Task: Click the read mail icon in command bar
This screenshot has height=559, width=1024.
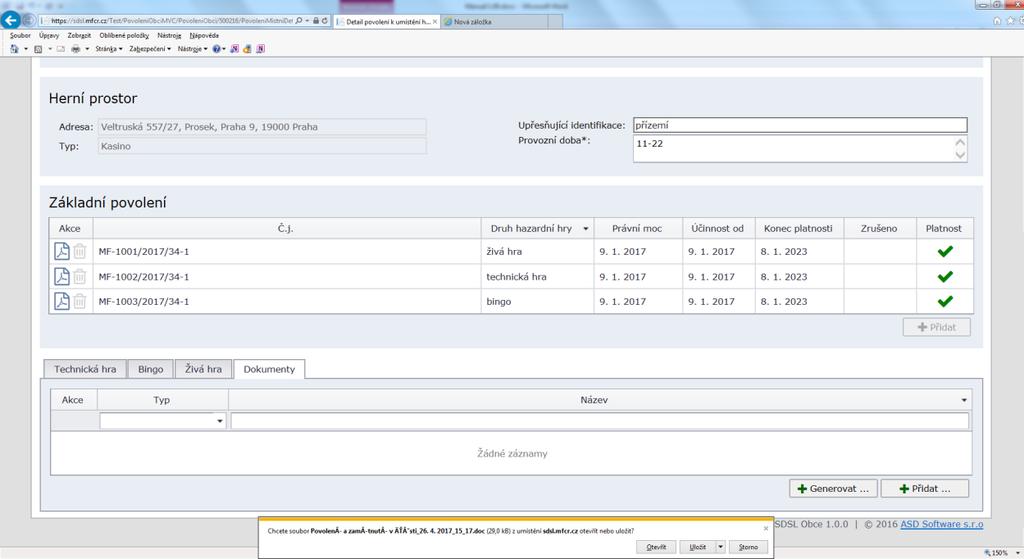Action: pos(61,49)
